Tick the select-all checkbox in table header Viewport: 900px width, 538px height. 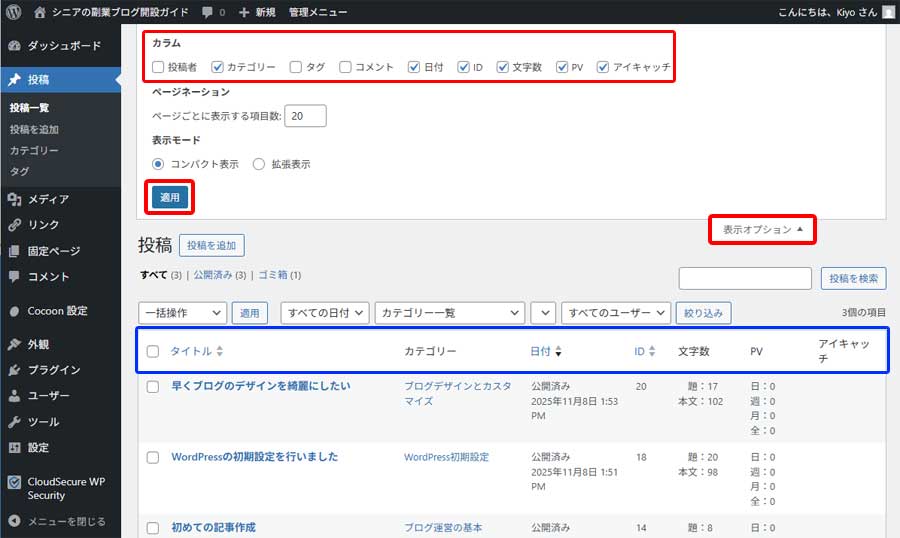point(153,351)
